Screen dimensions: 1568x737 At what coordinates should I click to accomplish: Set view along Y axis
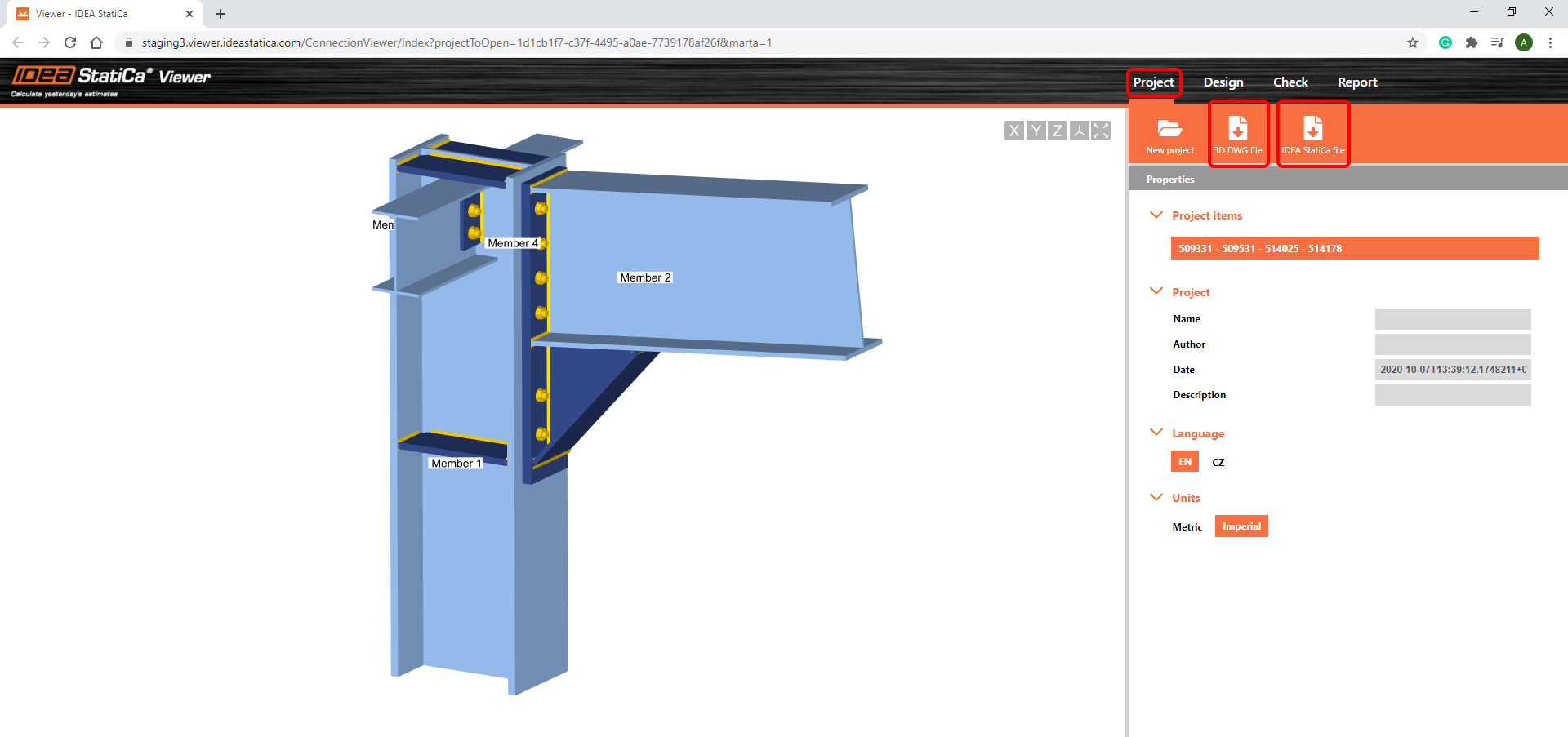pyautogui.click(x=1036, y=131)
